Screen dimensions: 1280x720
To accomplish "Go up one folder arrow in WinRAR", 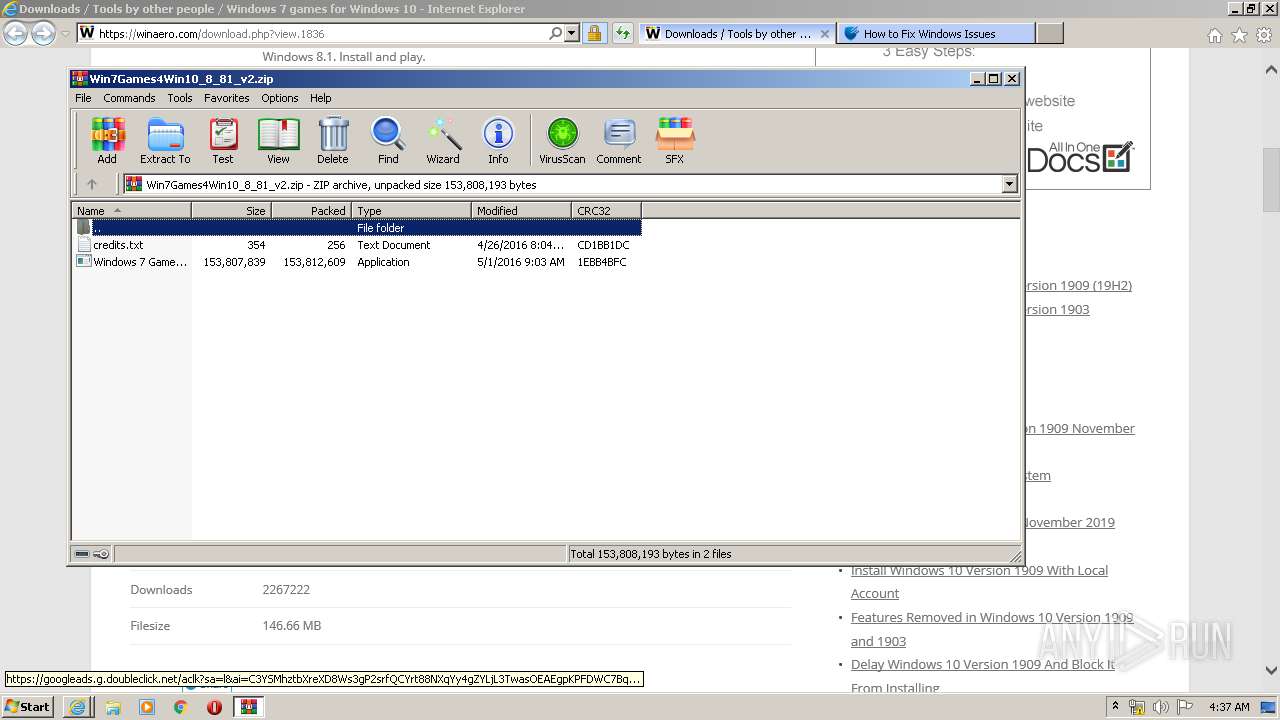I will click(x=92, y=184).
